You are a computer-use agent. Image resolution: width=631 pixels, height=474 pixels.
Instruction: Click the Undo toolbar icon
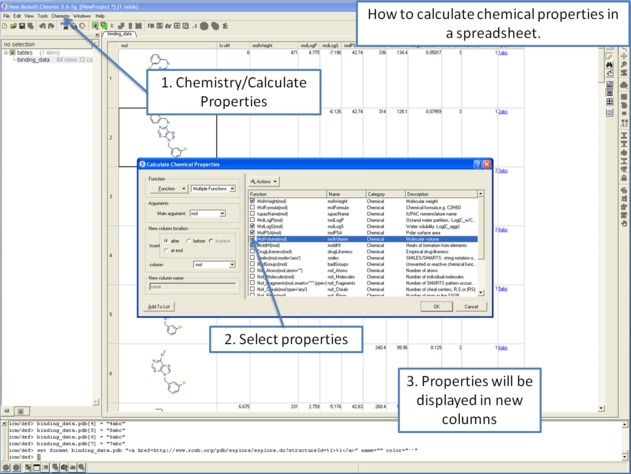[41, 26]
